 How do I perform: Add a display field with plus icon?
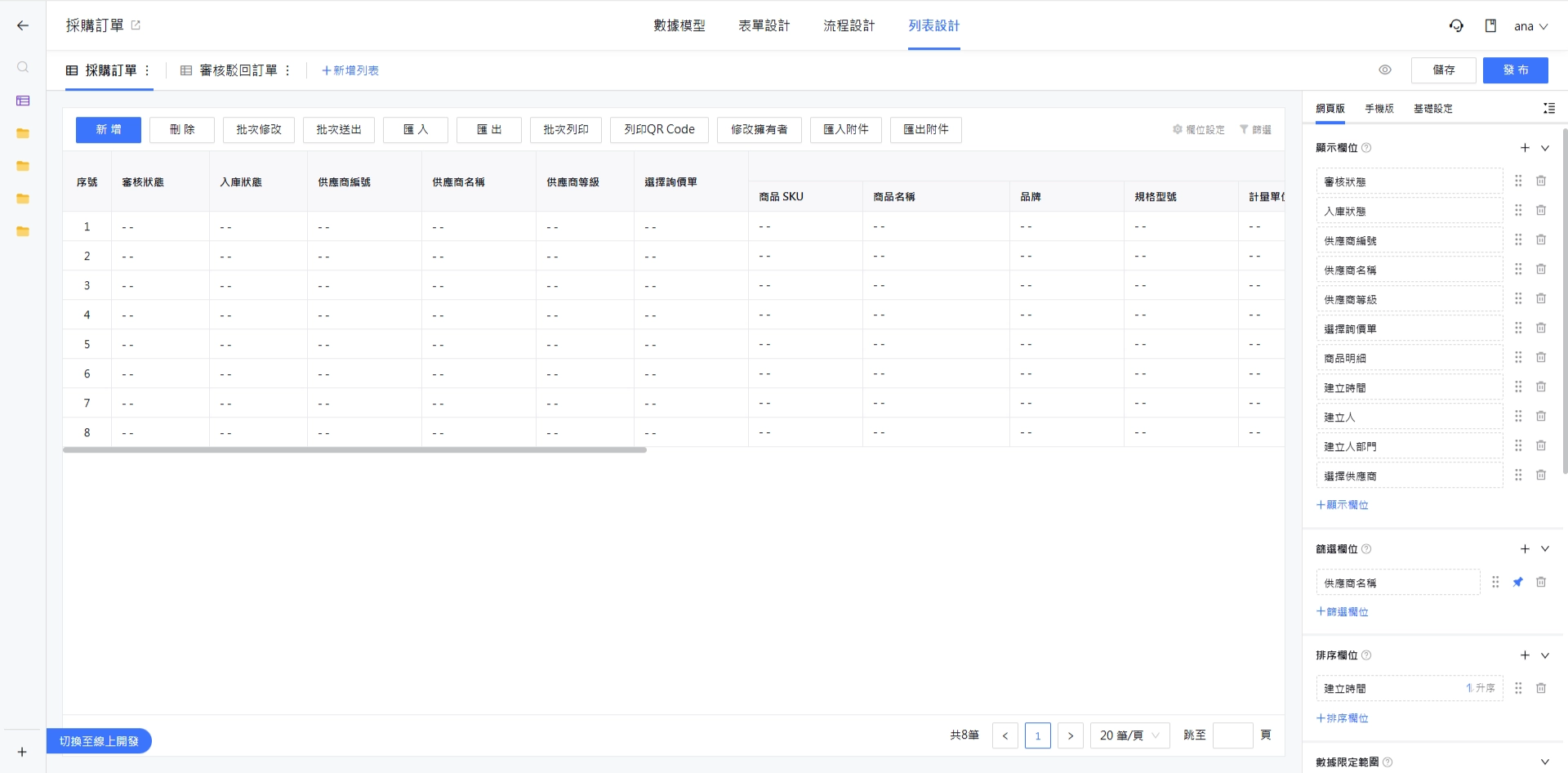tap(1525, 148)
